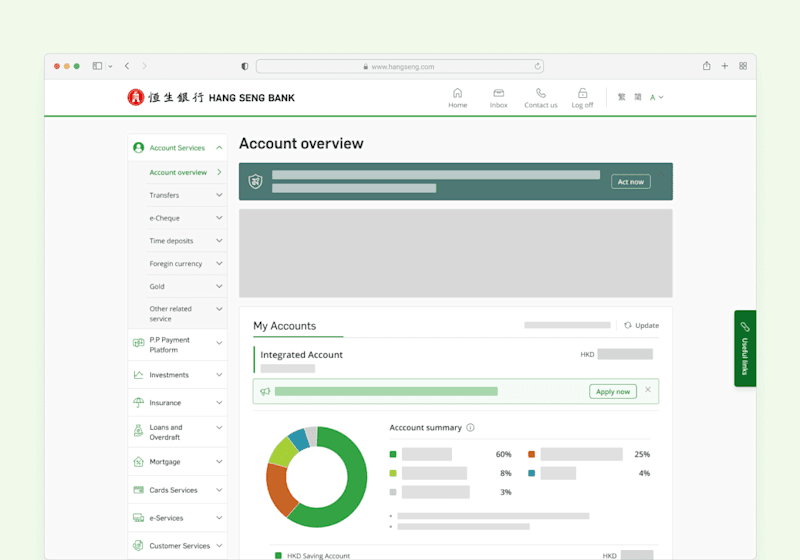Open the Cards Services menu item
The height and width of the screenshot is (560, 800).
click(x=177, y=490)
